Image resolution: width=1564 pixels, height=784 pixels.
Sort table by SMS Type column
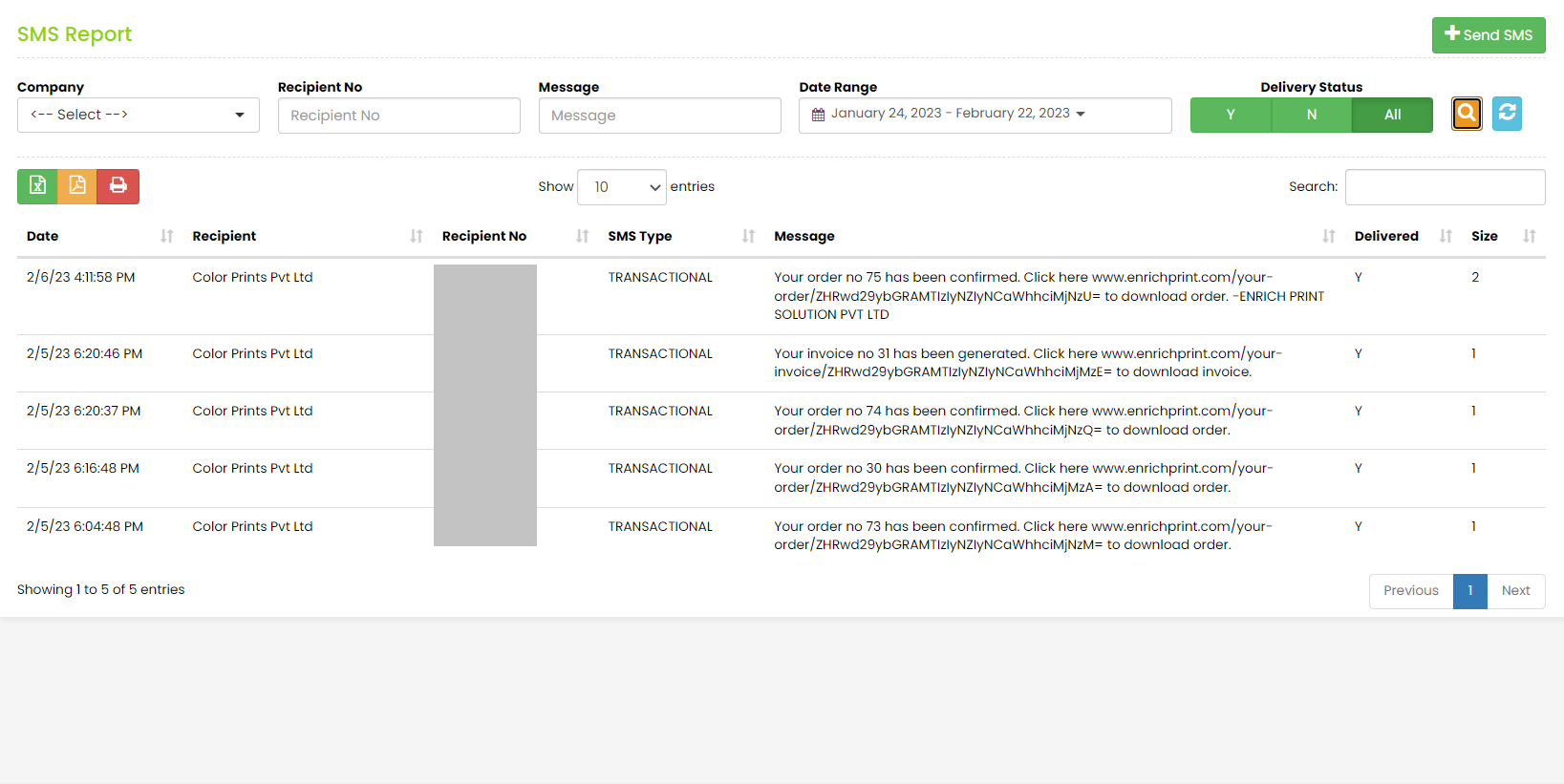click(x=680, y=236)
